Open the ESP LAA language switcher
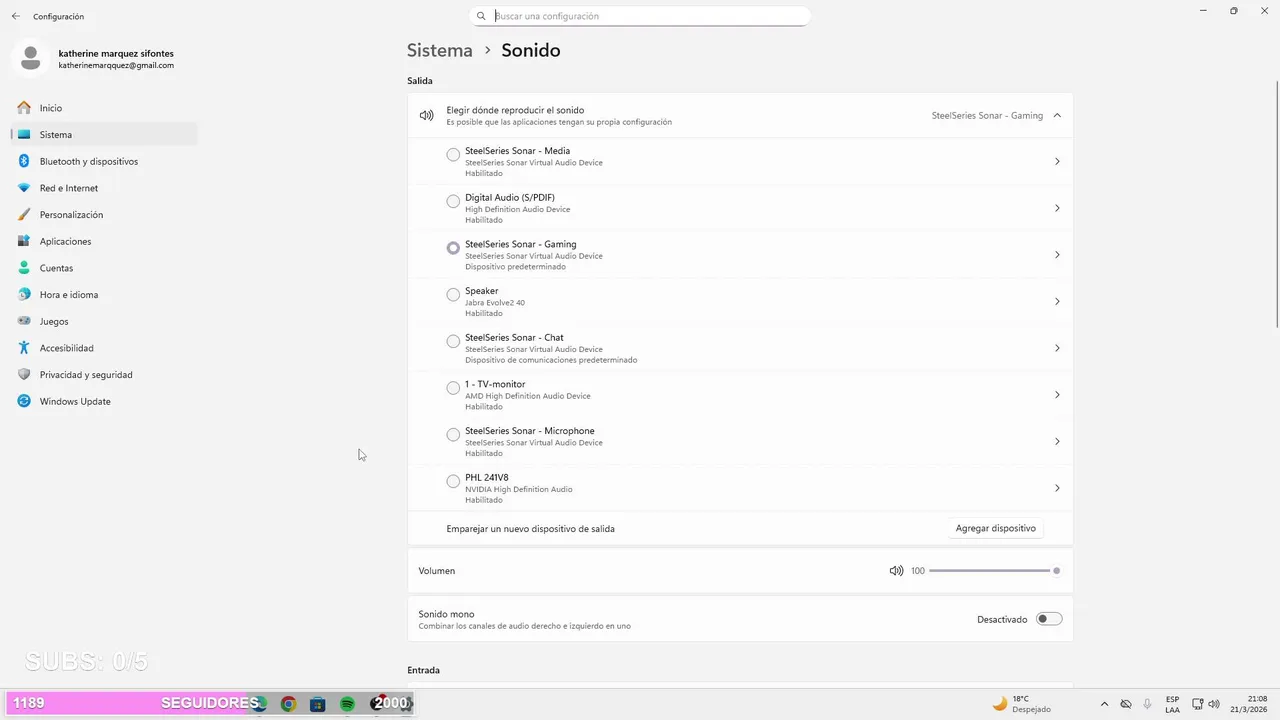This screenshot has width=1280, height=720. tap(1172, 704)
